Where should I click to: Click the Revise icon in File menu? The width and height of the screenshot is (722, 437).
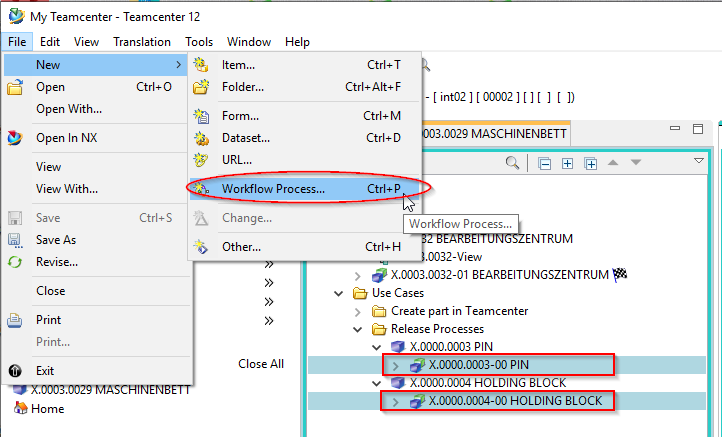click(x=15, y=262)
